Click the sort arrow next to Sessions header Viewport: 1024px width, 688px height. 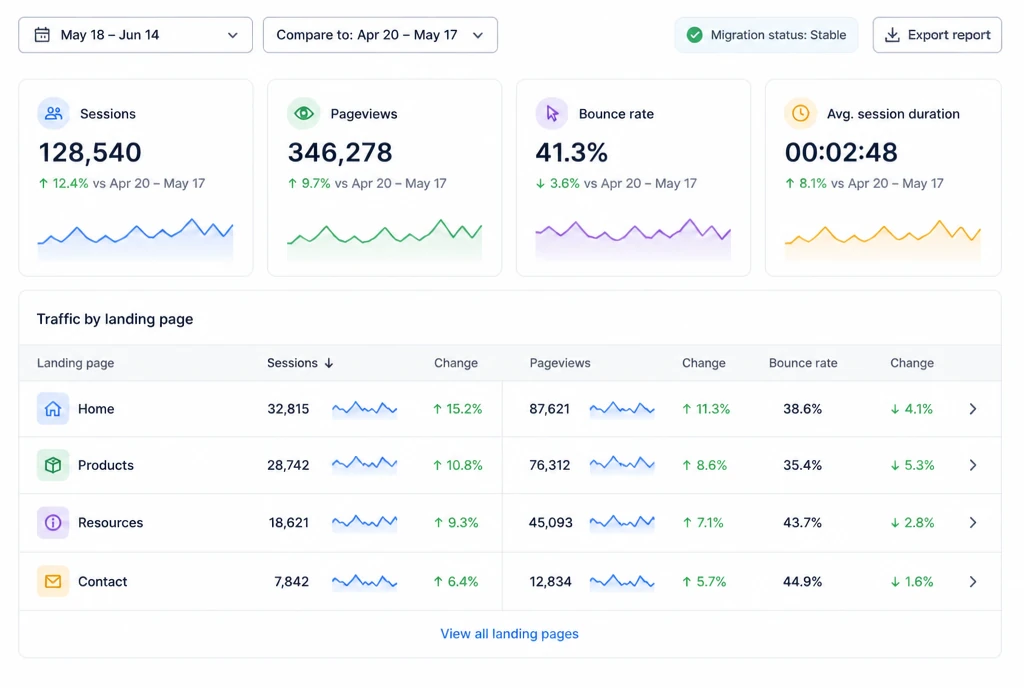tap(329, 363)
